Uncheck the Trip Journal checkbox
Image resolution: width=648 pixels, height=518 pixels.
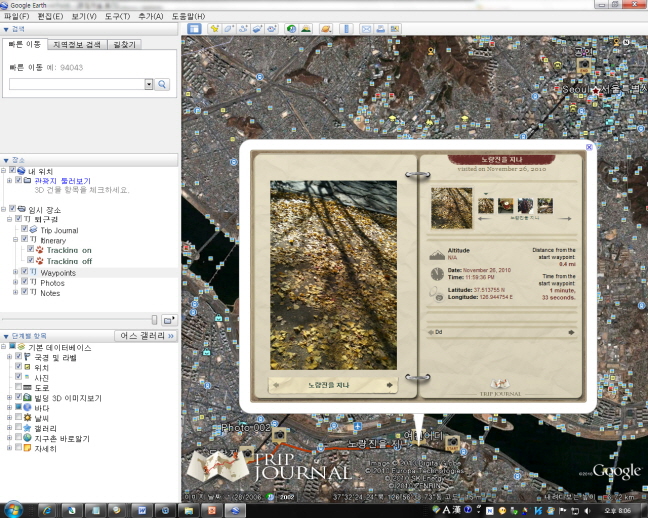click(24, 229)
